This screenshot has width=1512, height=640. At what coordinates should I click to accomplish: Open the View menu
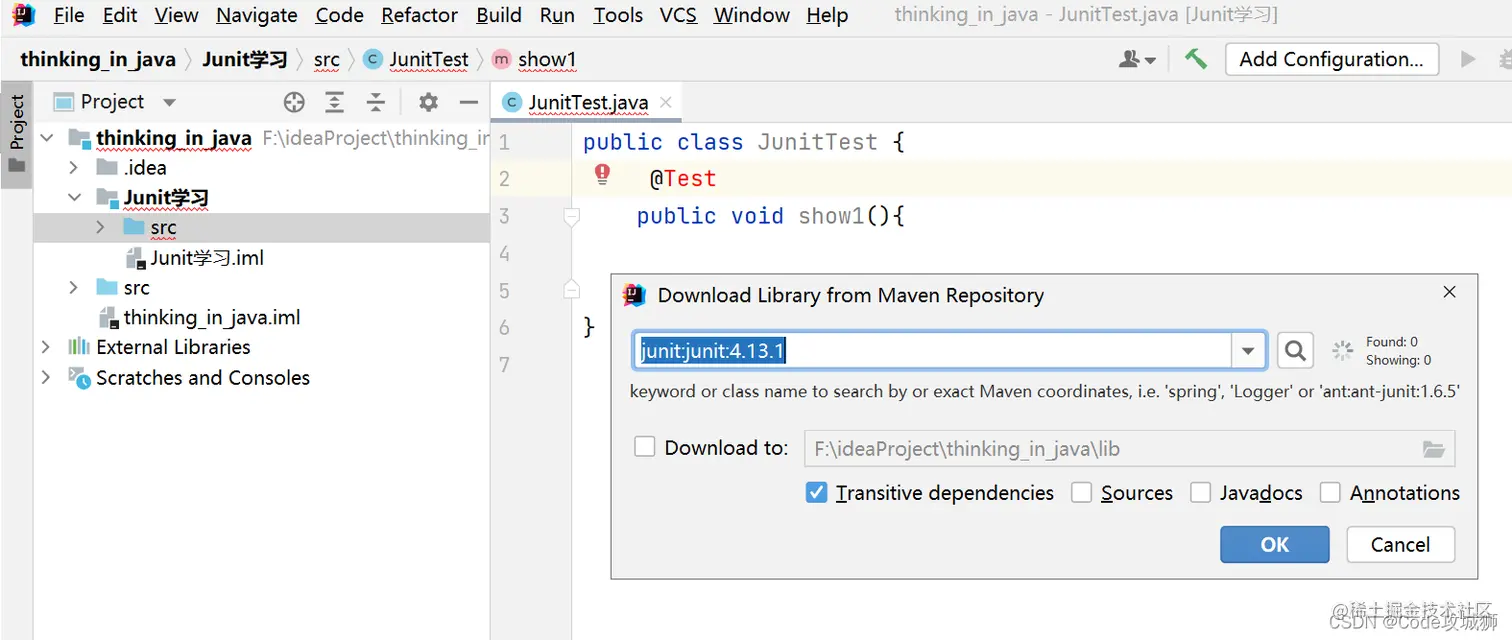tap(177, 15)
